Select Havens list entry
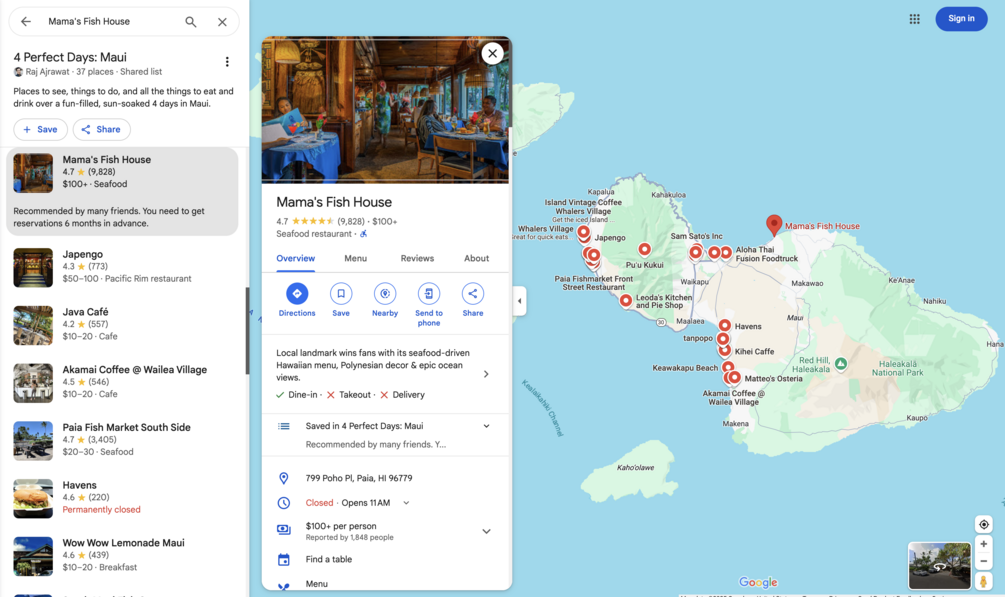1005x597 pixels. (x=122, y=498)
